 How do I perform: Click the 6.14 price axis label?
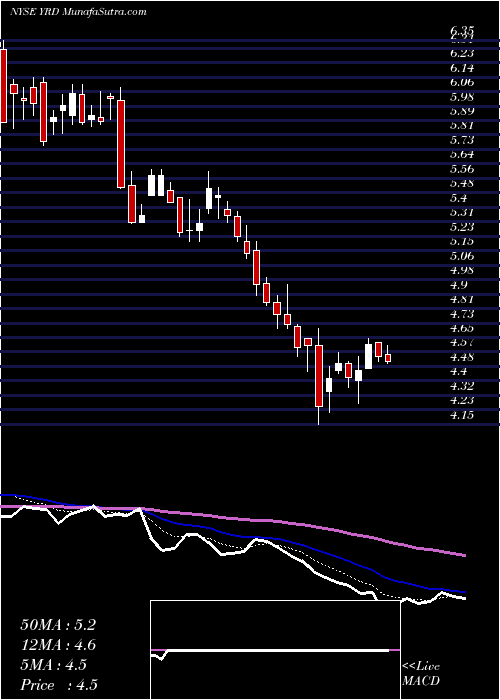[x=462, y=68]
